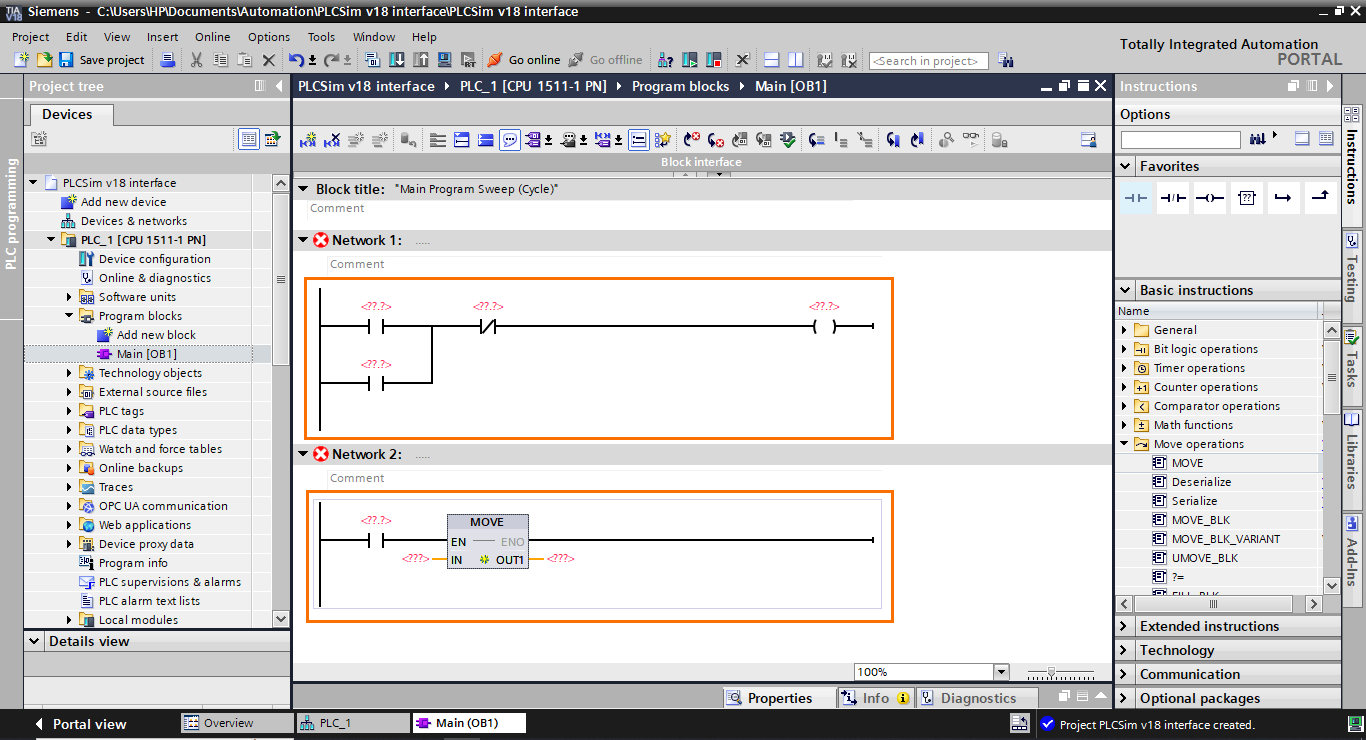
Task: Select Add new block in project tree
Action: (x=156, y=335)
